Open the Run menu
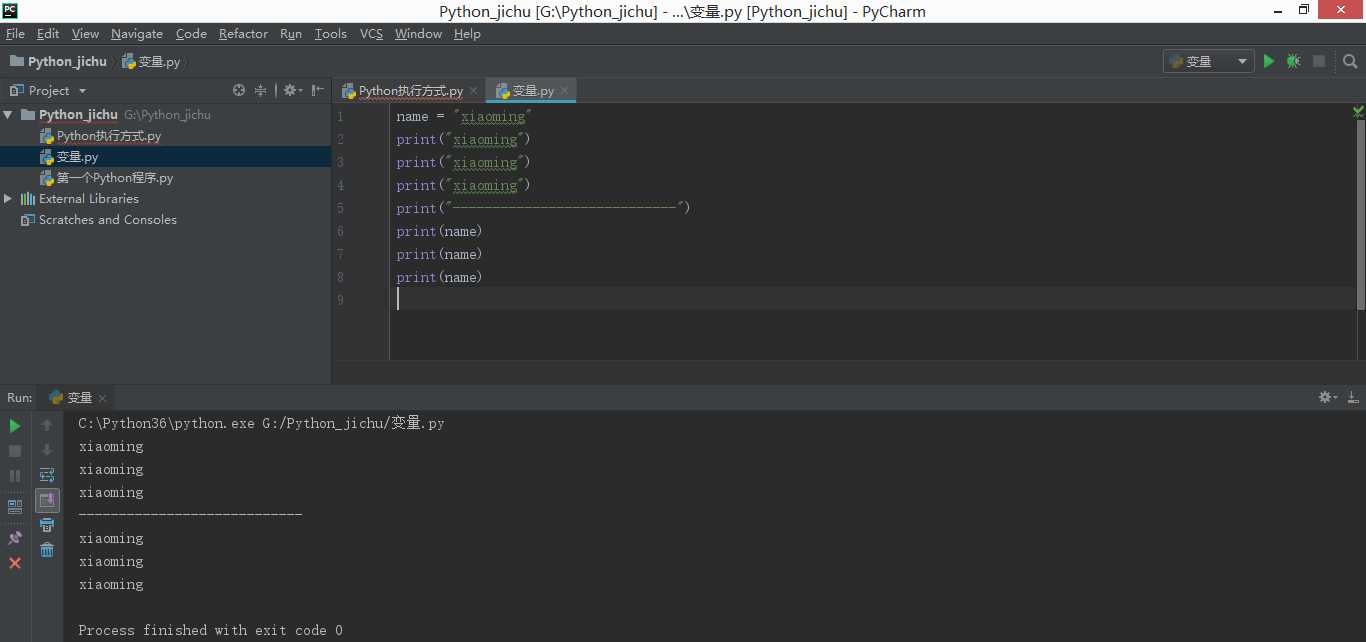Image resolution: width=1366 pixels, height=642 pixels. [x=291, y=33]
